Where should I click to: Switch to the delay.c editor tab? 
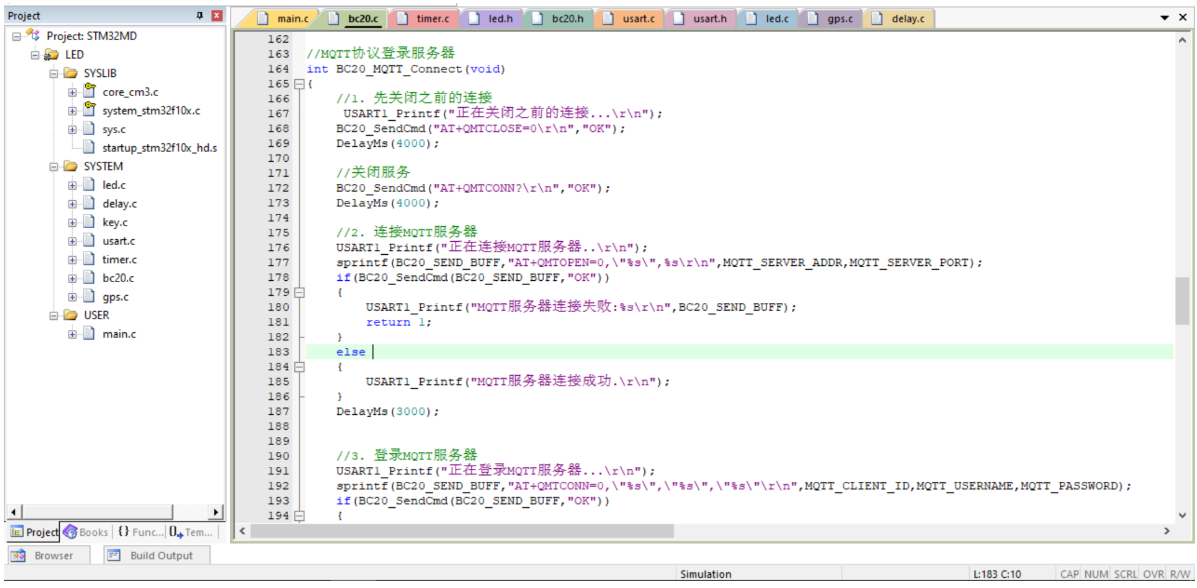click(899, 18)
